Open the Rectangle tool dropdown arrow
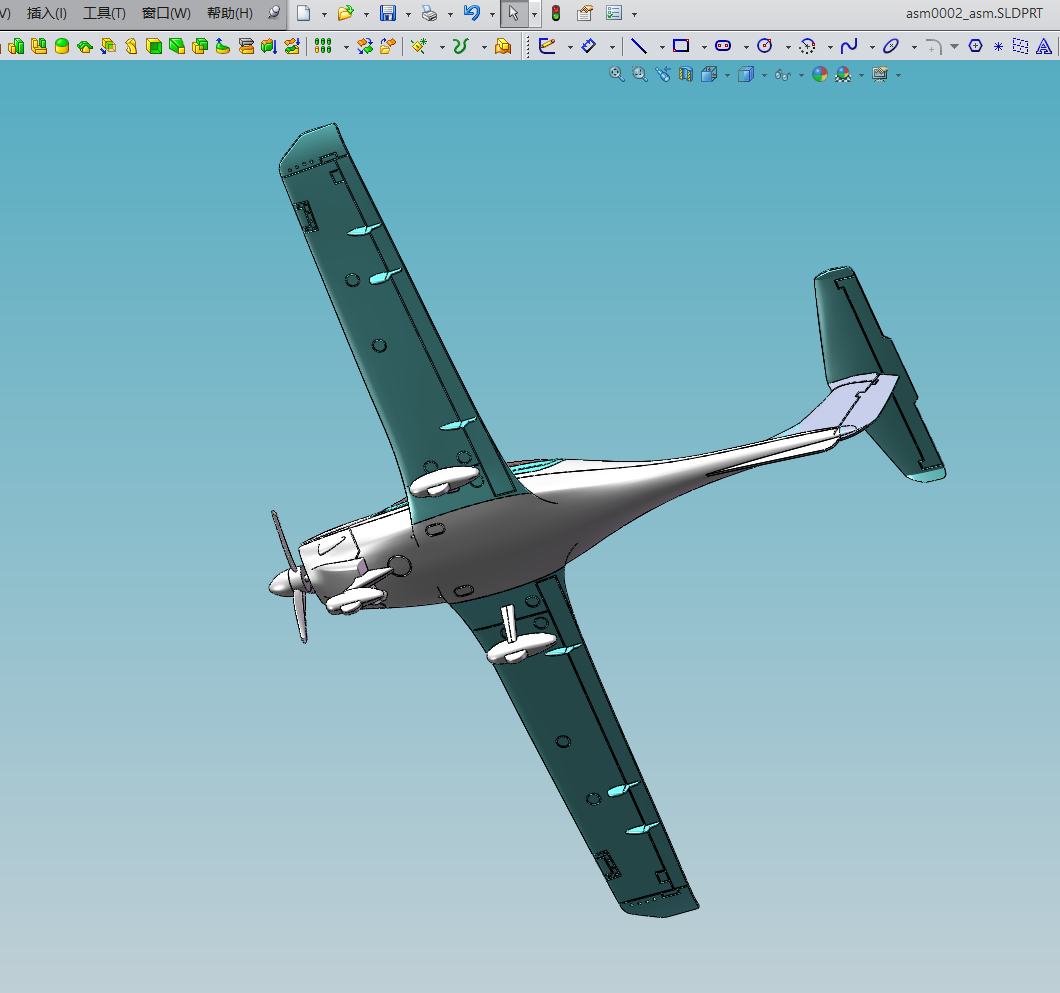The width and height of the screenshot is (1060, 993). pos(704,47)
